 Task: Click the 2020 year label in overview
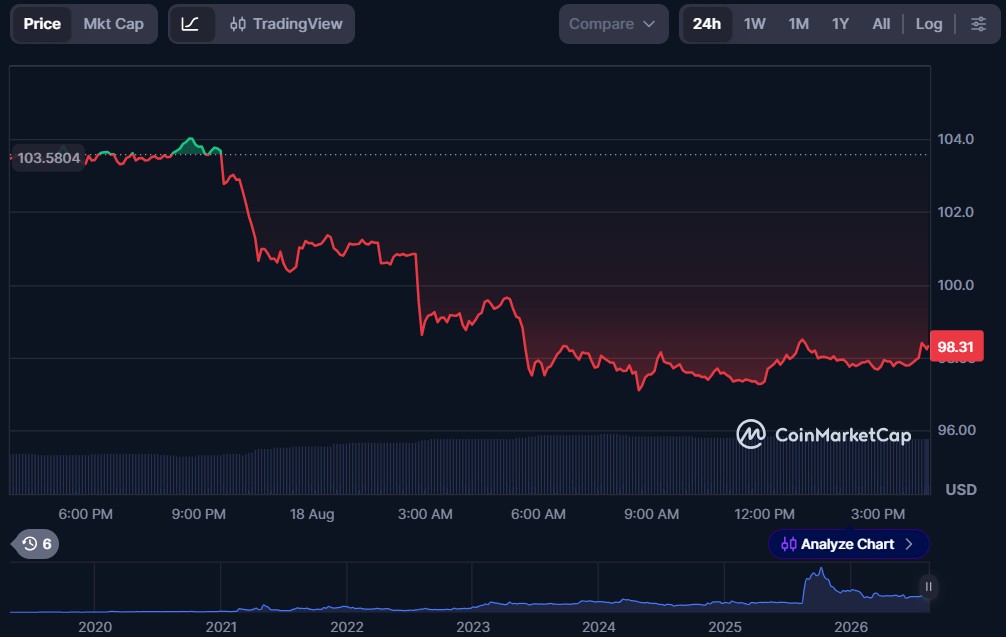coord(95,627)
